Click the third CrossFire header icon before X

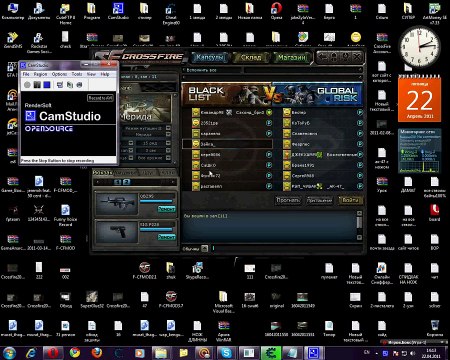[x=345, y=57]
